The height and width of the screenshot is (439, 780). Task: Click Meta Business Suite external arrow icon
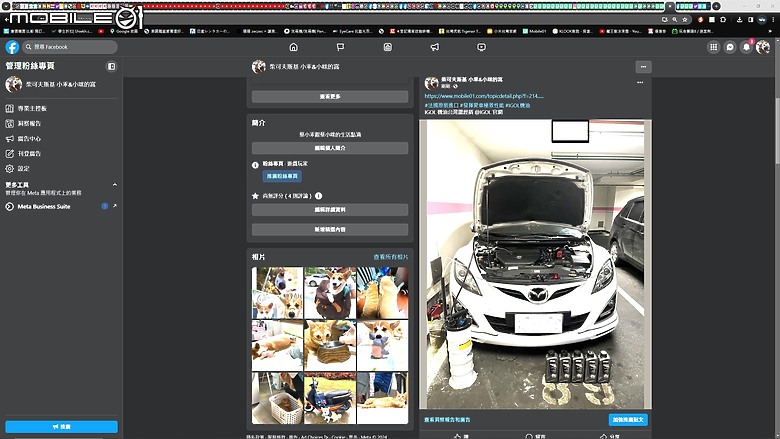(115, 206)
